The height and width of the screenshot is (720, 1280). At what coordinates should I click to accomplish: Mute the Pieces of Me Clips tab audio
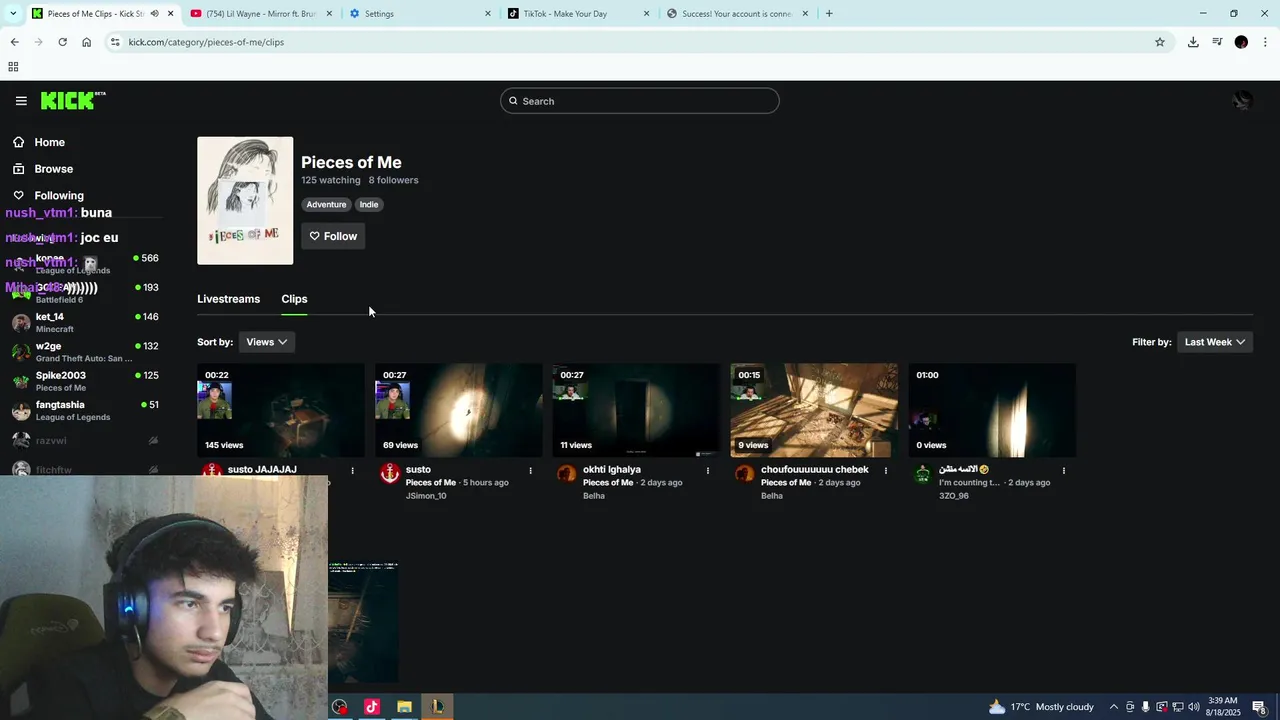(x=154, y=14)
